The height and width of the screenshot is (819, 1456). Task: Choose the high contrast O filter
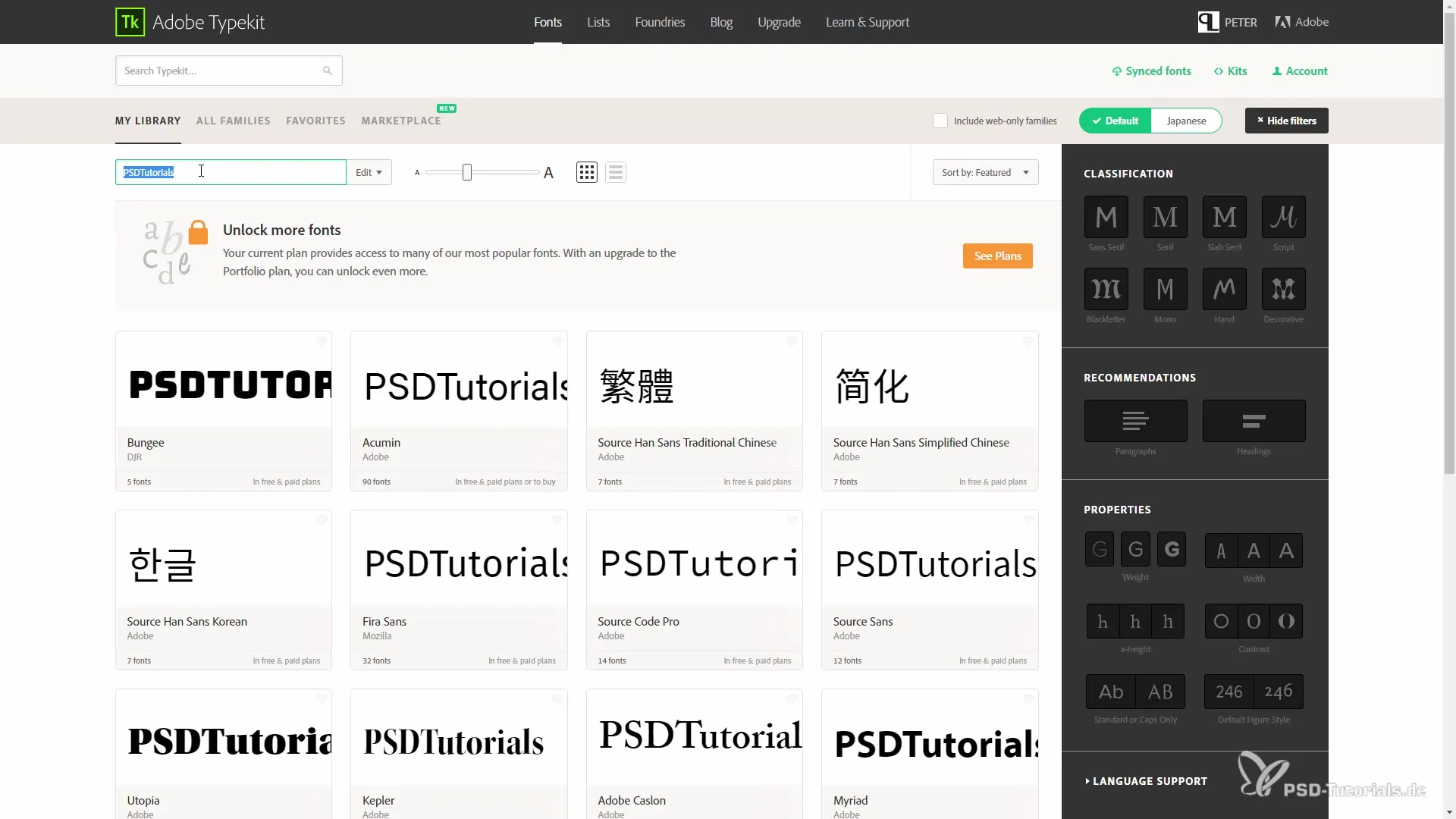(x=1286, y=621)
